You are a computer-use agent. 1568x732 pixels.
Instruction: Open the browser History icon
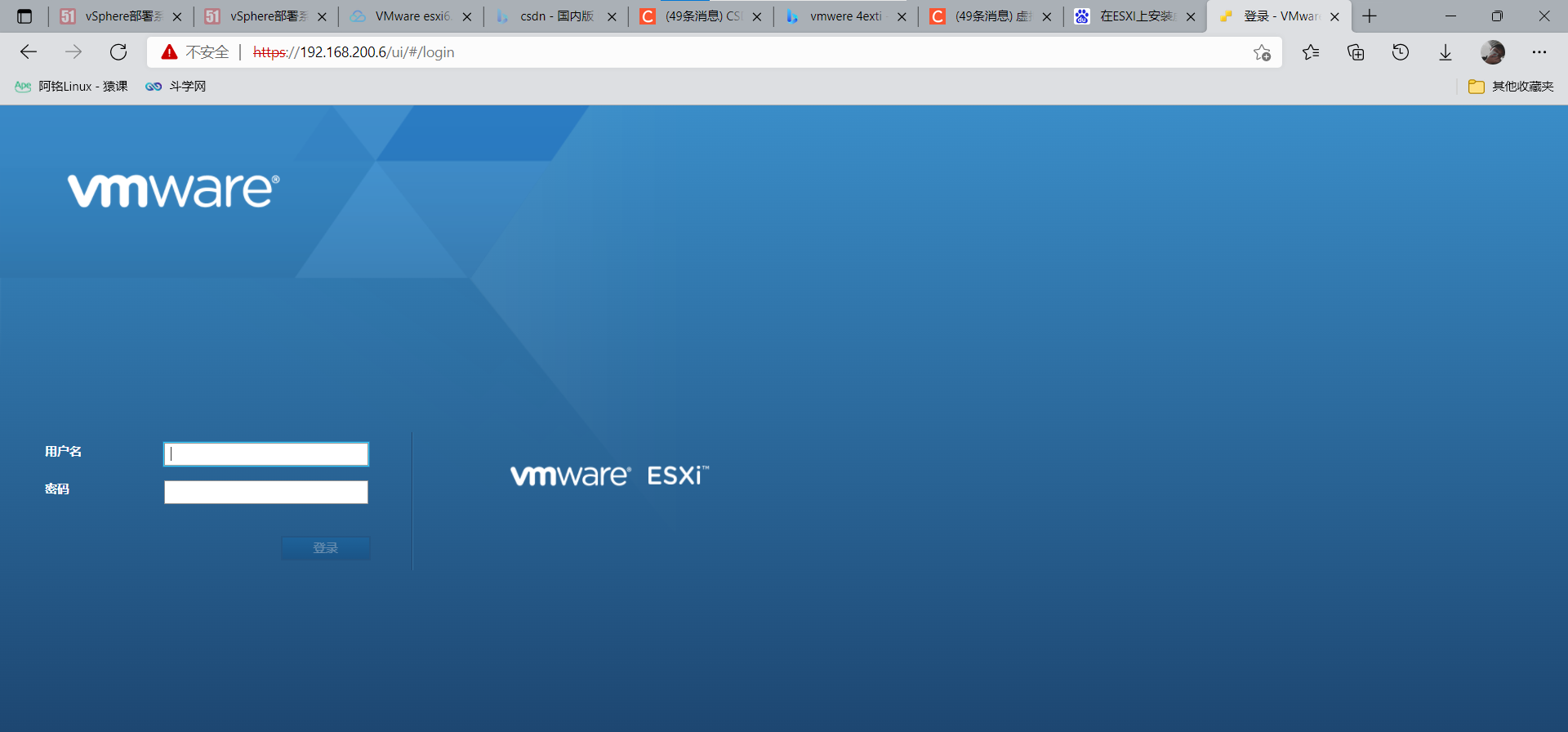click(x=1401, y=52)
